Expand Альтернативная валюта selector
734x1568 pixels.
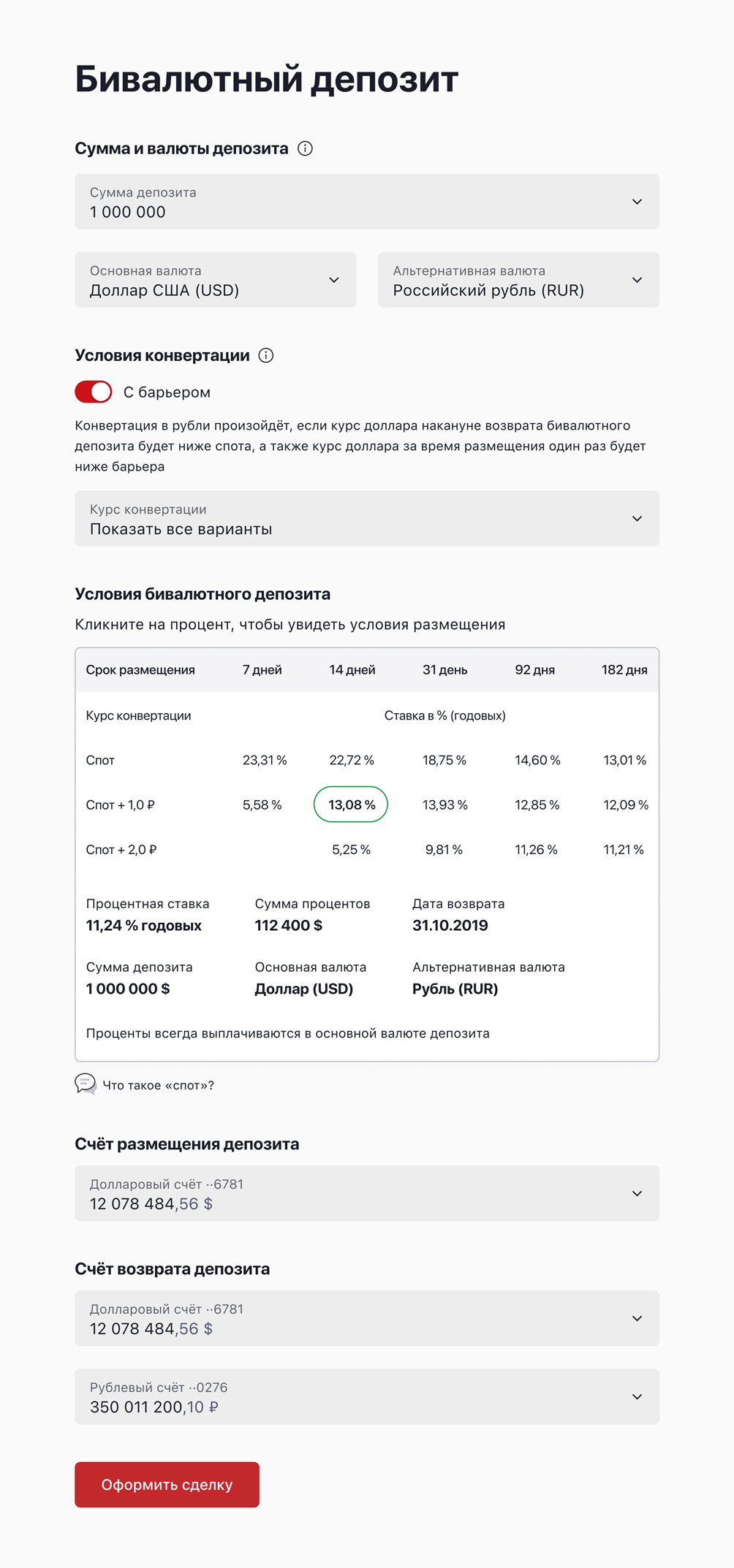point(518,280)
